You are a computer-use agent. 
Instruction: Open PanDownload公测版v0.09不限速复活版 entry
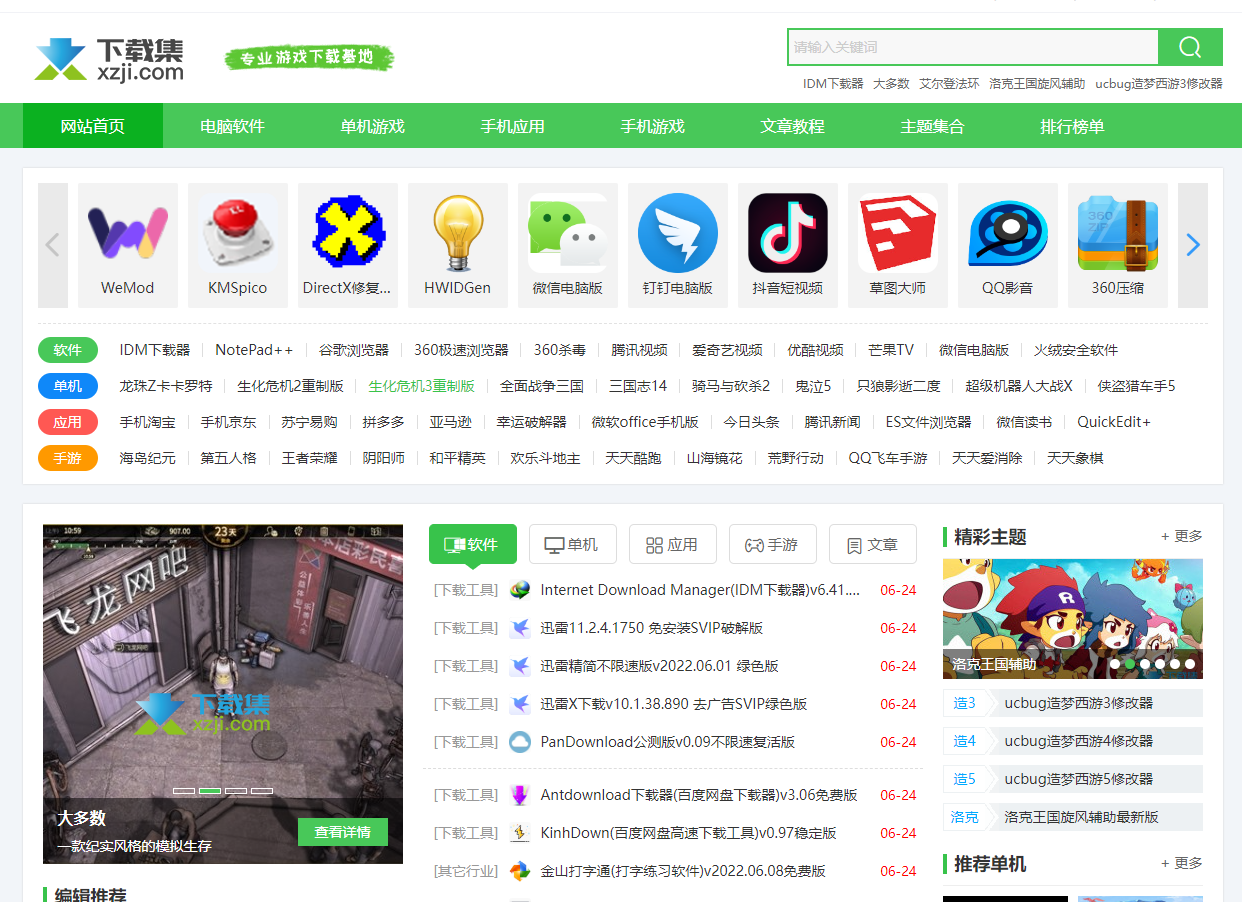click(668, 742)
